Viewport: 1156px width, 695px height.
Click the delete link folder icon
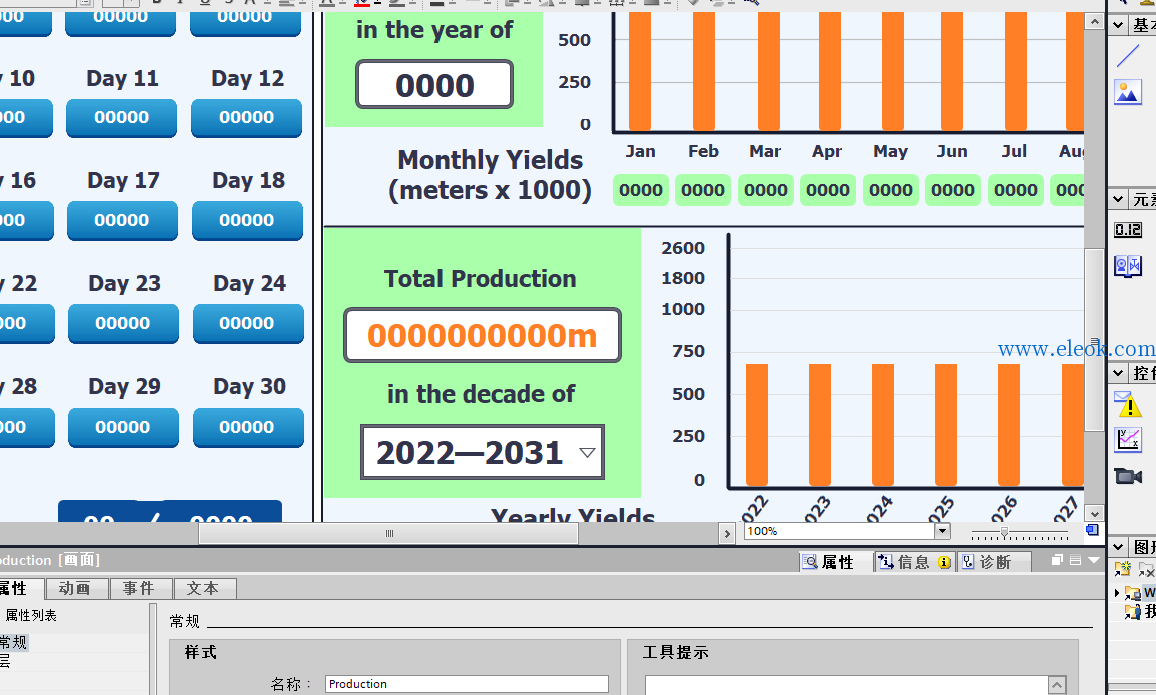click(x=1146, y=569)
